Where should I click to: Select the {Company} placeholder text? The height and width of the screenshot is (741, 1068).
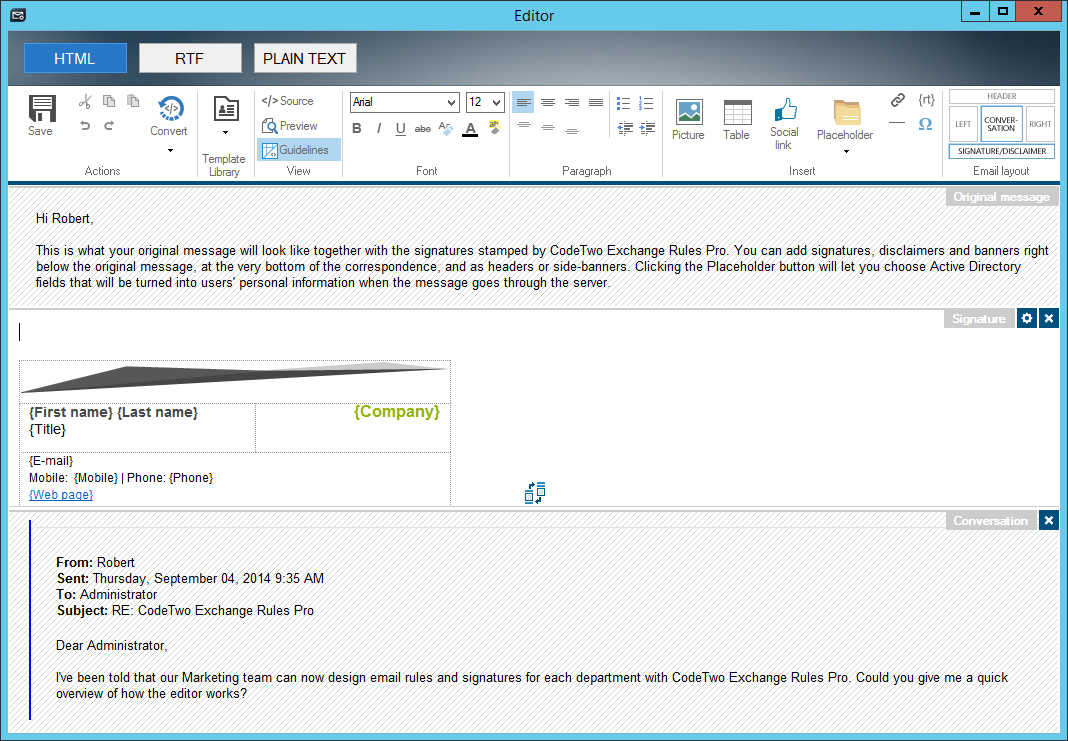(x=397, y=411)
